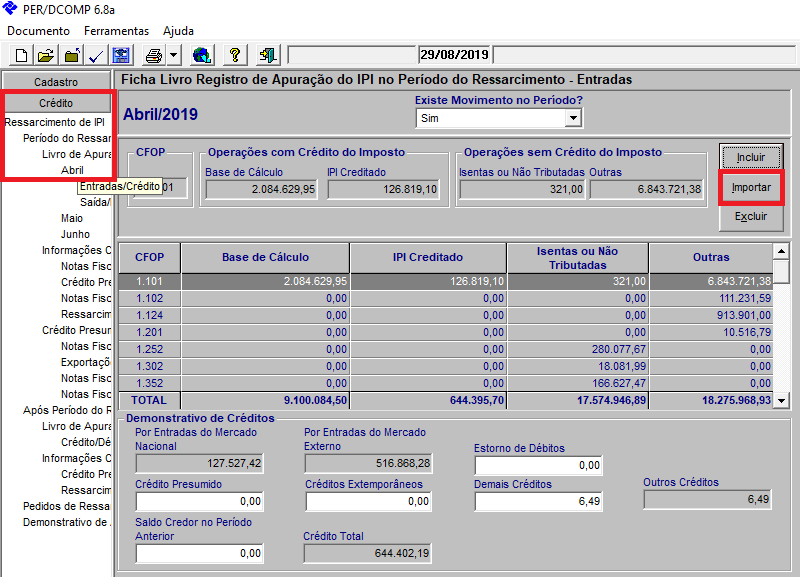This screenshot has width=800, height=577.
Task: Click the printer icon
Action: [x=154, y=55]
